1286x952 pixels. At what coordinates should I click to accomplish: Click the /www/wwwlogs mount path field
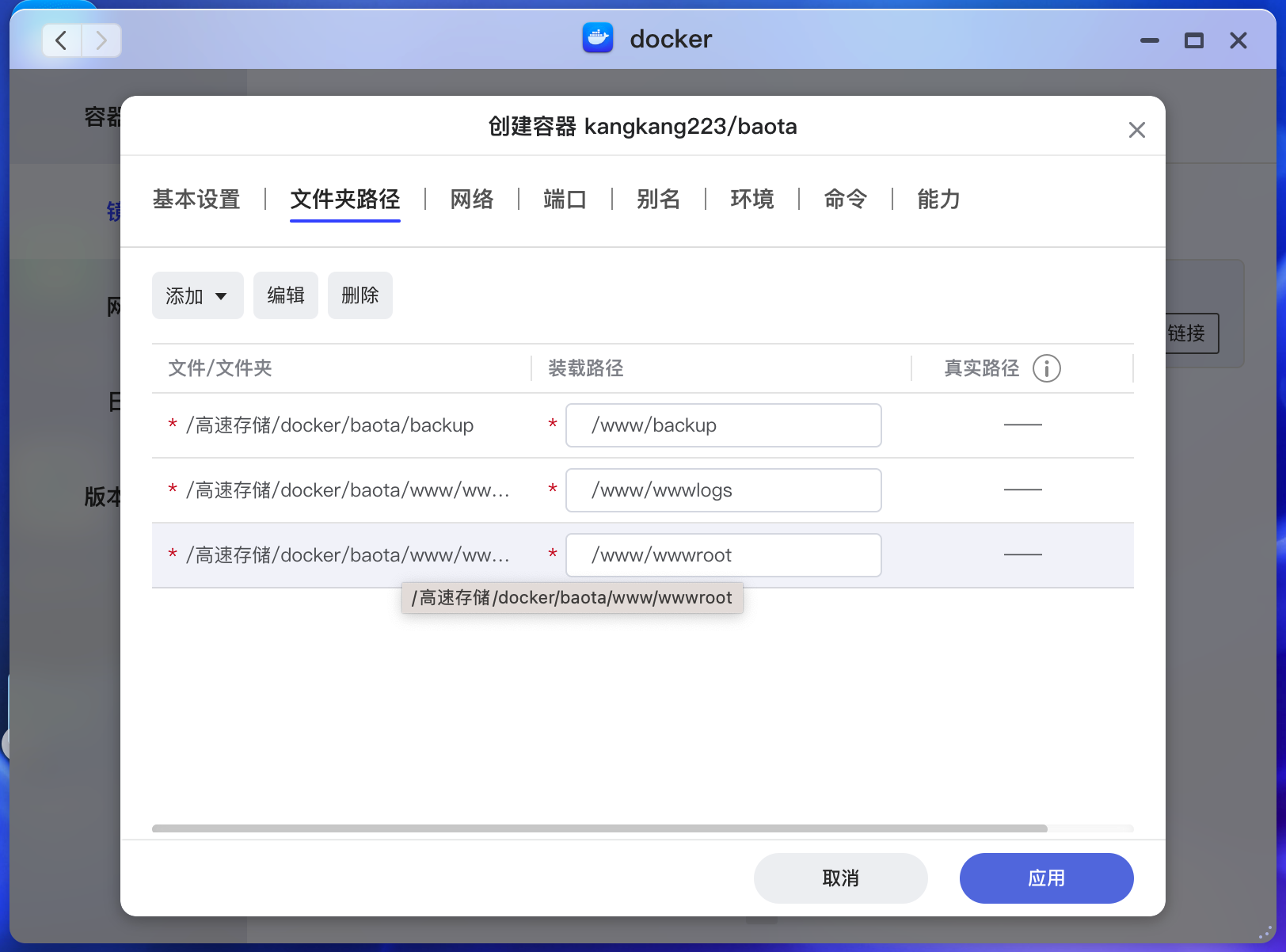click(724, 490)
